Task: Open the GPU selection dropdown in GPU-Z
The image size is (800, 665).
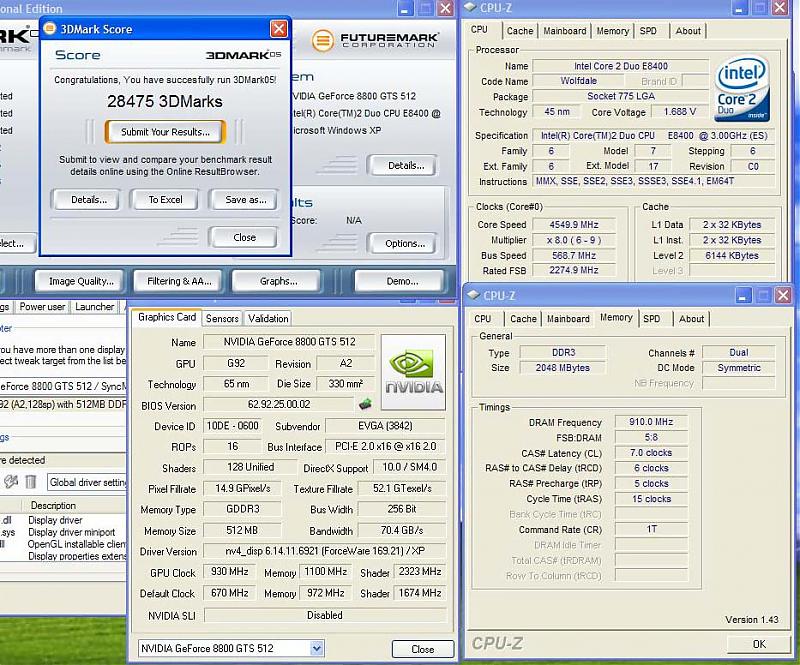Action: (317, 648)
